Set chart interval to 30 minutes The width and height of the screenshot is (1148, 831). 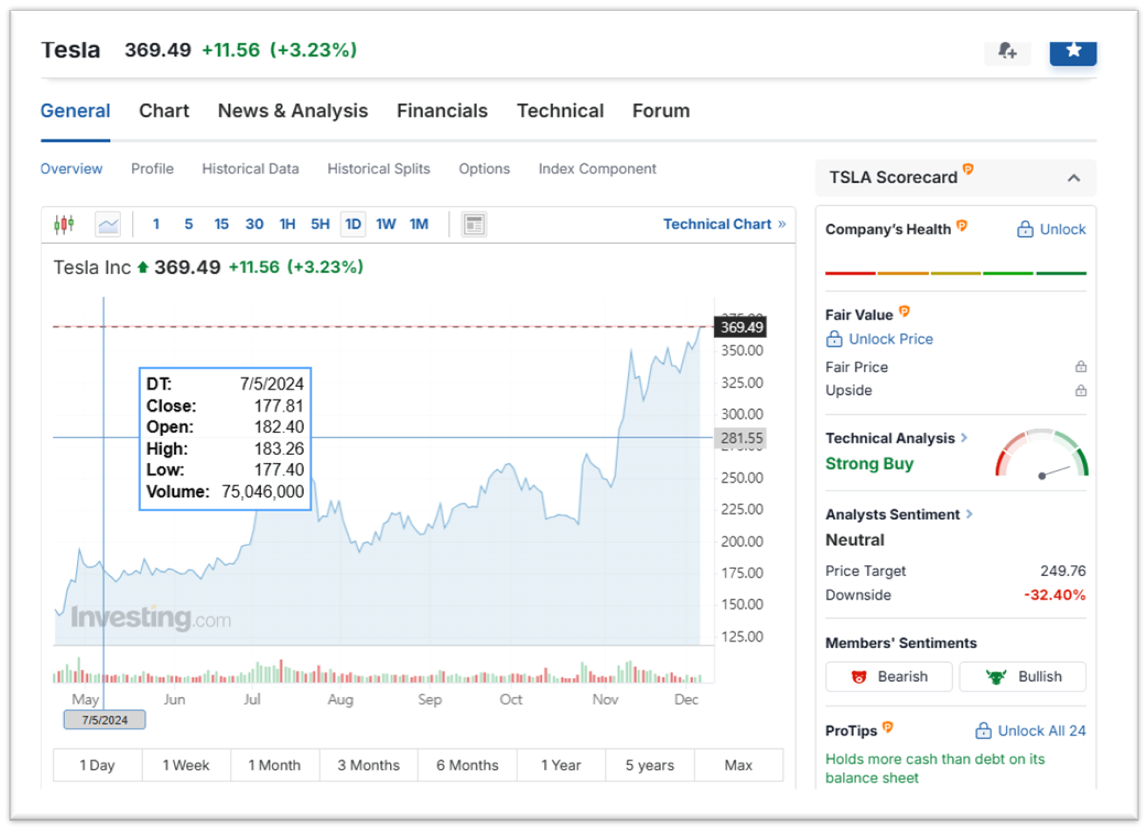click(x=254, y=224)
